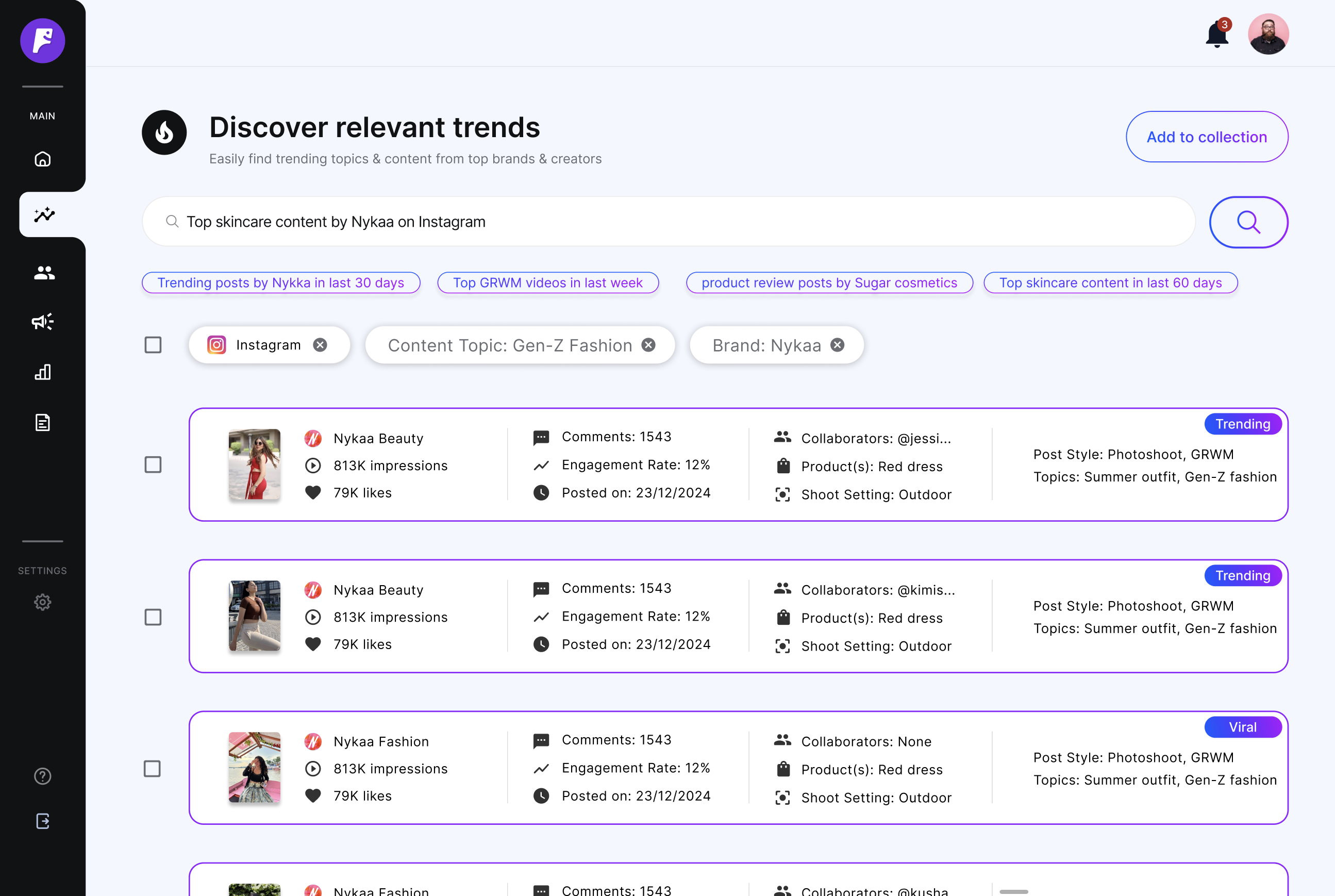Remove the Instagram filter chip

click(320, 344)
